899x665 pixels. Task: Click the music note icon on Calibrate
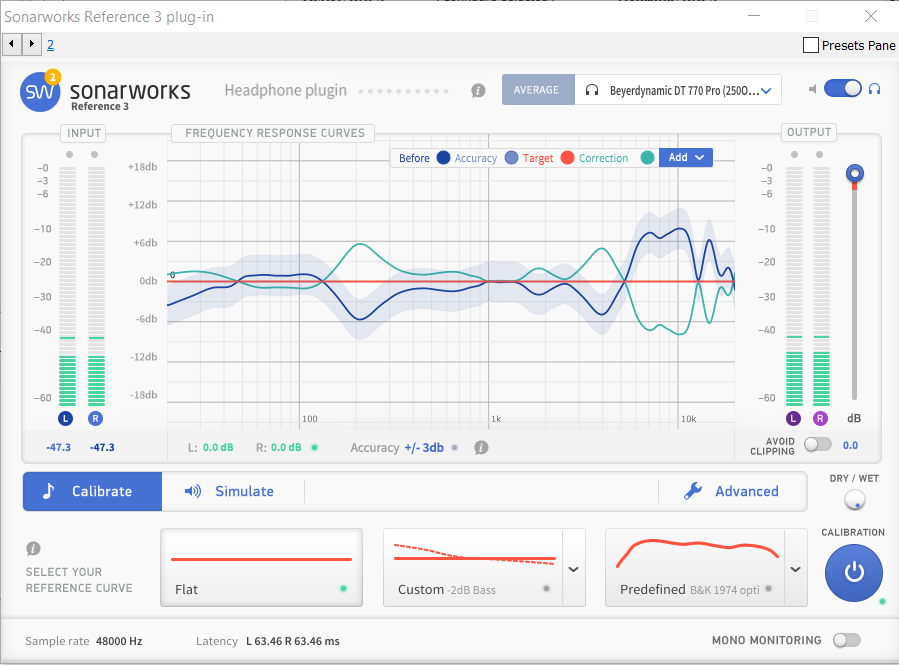click(49, 491)
